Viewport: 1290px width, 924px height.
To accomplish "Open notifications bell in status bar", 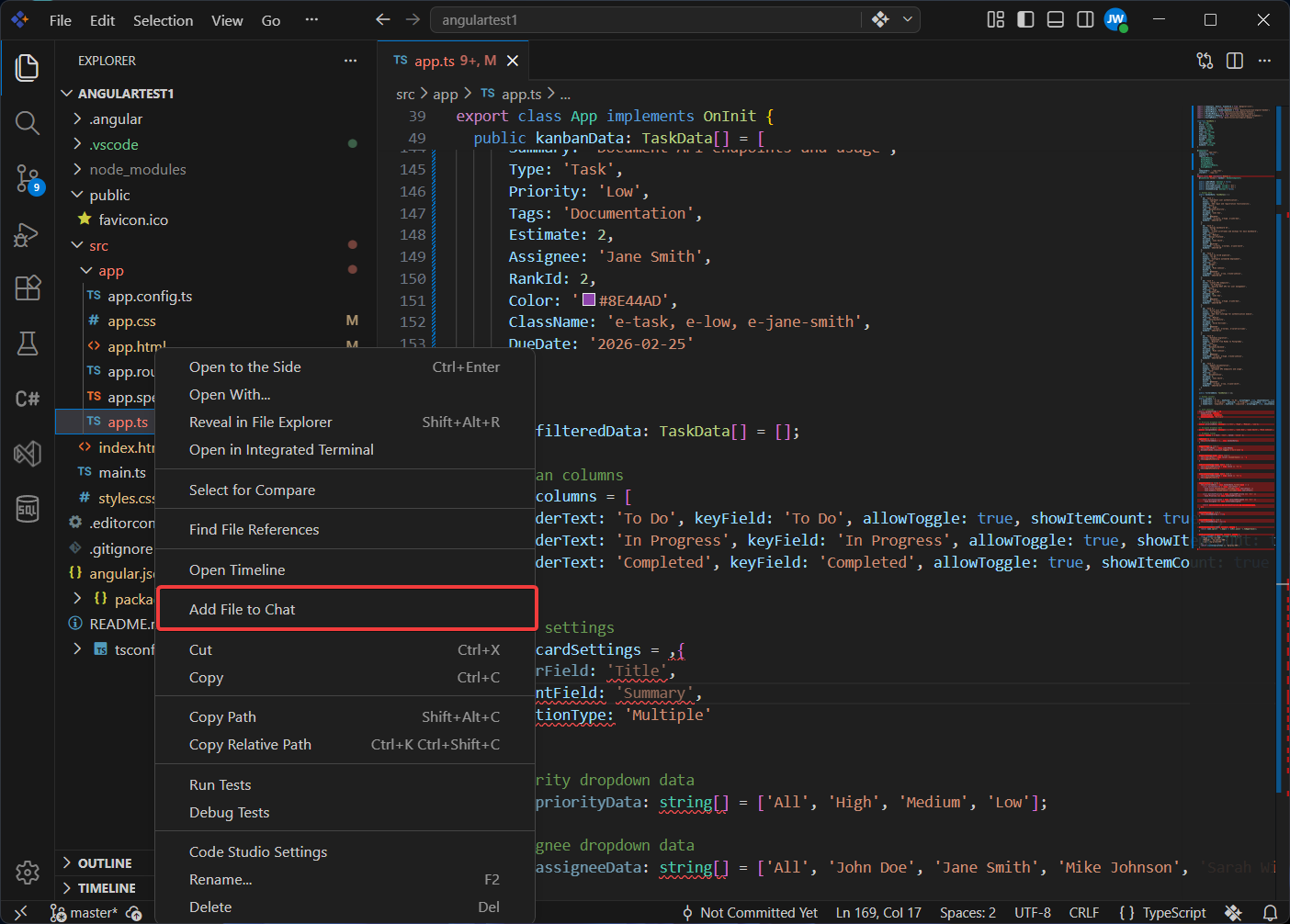I will pos(1270,913).
